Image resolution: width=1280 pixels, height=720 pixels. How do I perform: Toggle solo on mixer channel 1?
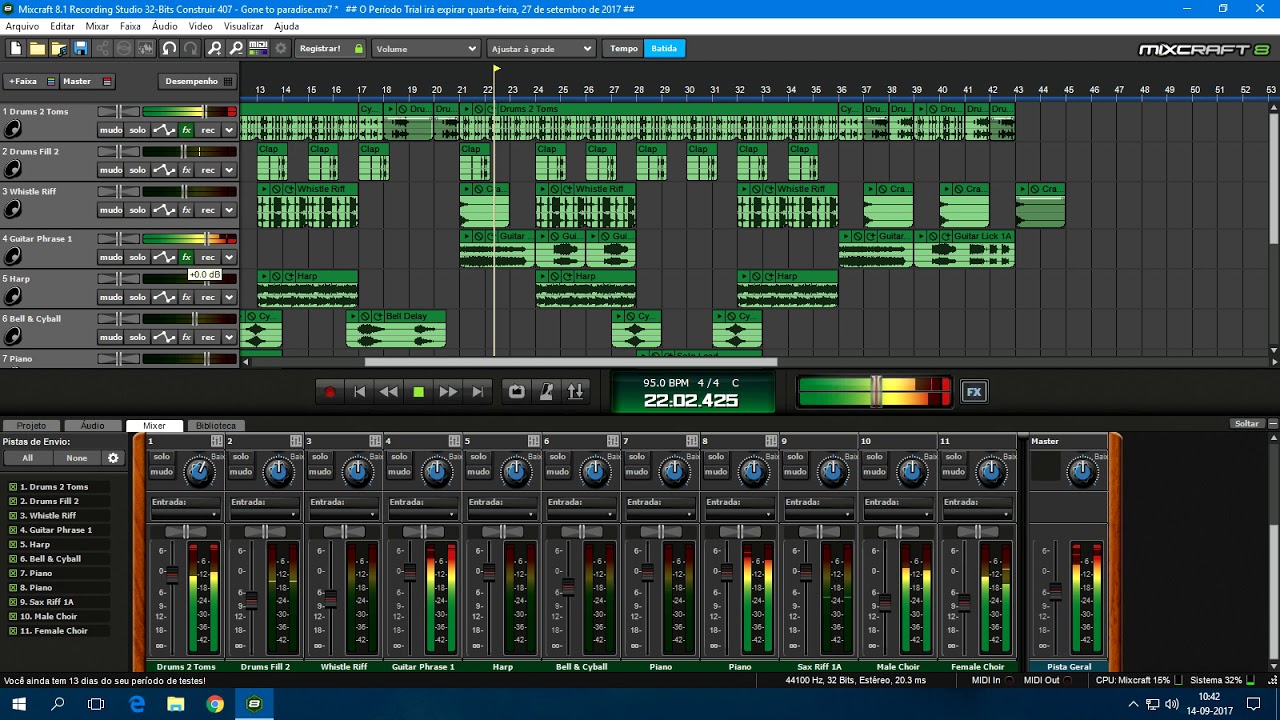tap(162, 457)
